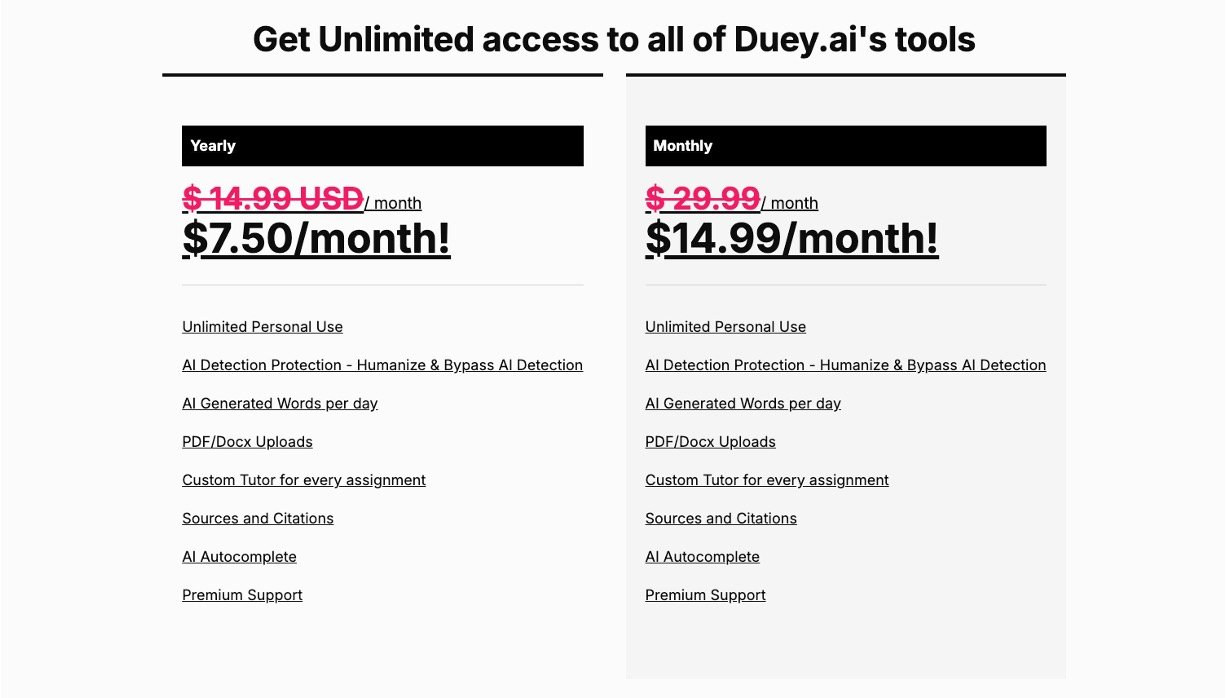The image size is (1226, 698).
Task: Click Premium Support in Monthly plan
Action: pos(705,595)
